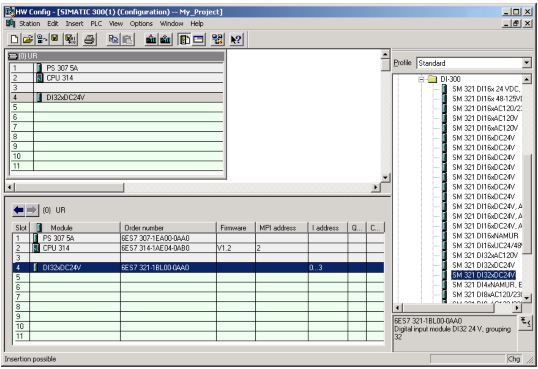This screenshot has height=369, width=538.
Task: Click rack horizontal scrollbar thumb
Action: point(69,187)
